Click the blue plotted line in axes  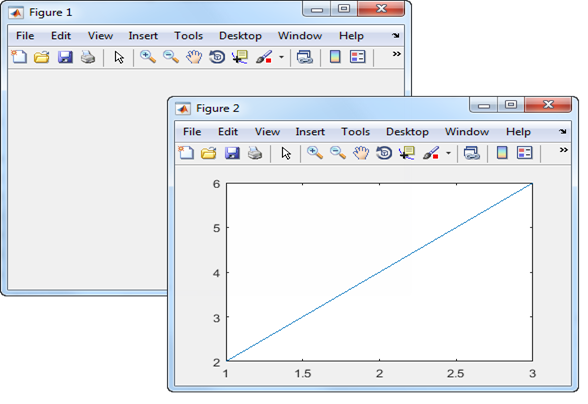tap(380, 272)
